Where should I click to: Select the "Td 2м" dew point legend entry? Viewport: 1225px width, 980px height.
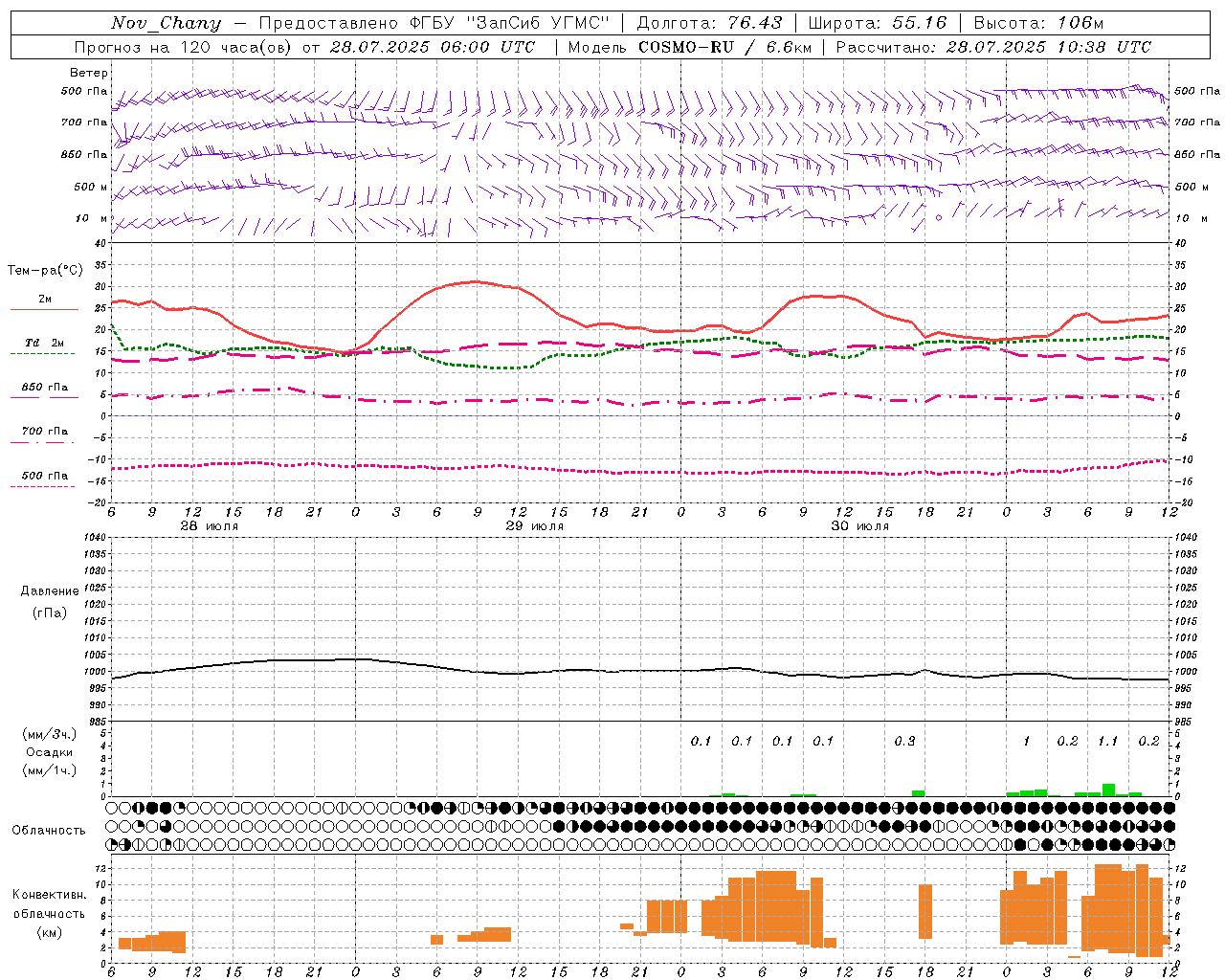tap(45, 343)
